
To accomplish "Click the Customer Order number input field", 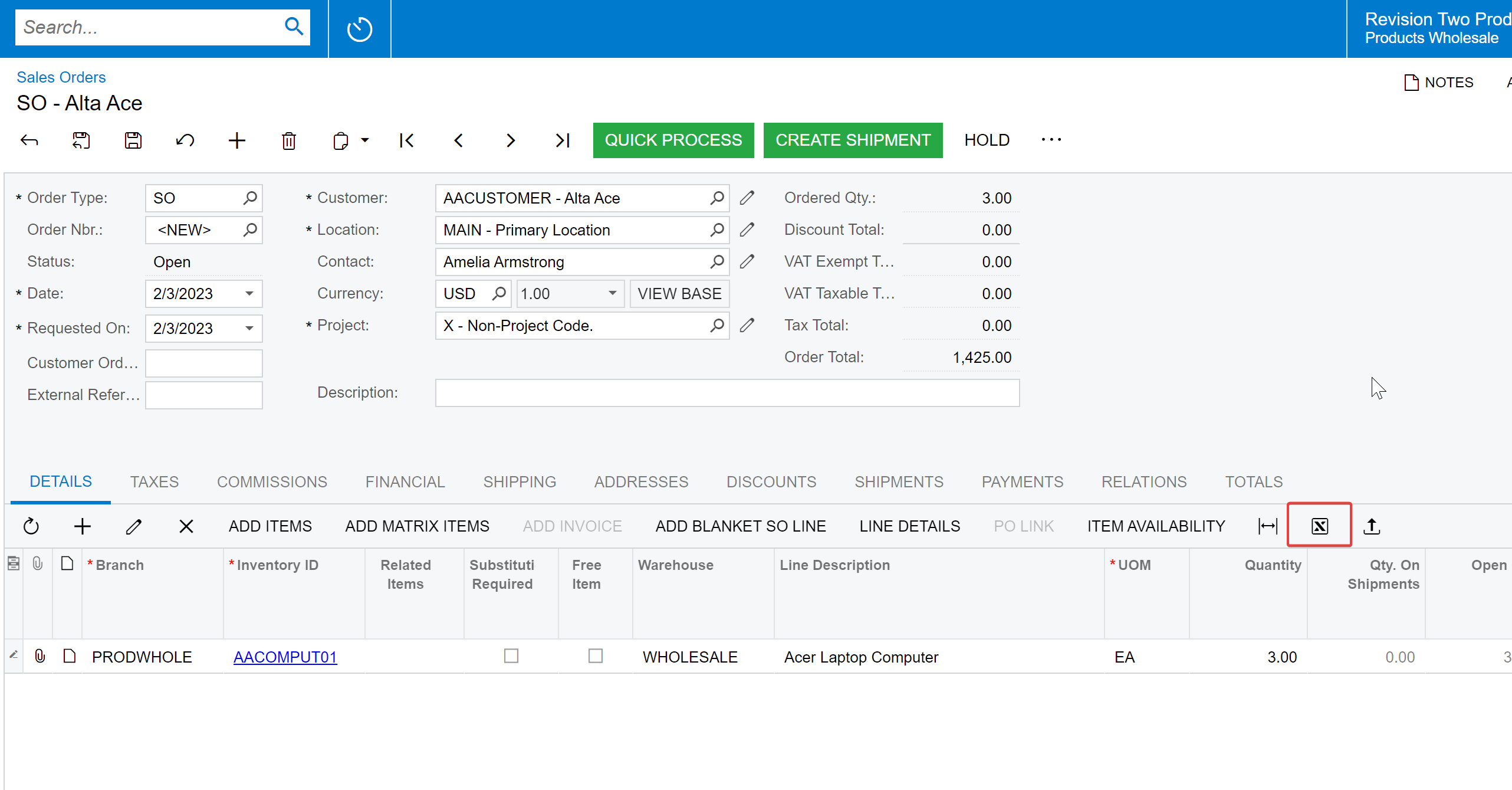I will (203, 363).
